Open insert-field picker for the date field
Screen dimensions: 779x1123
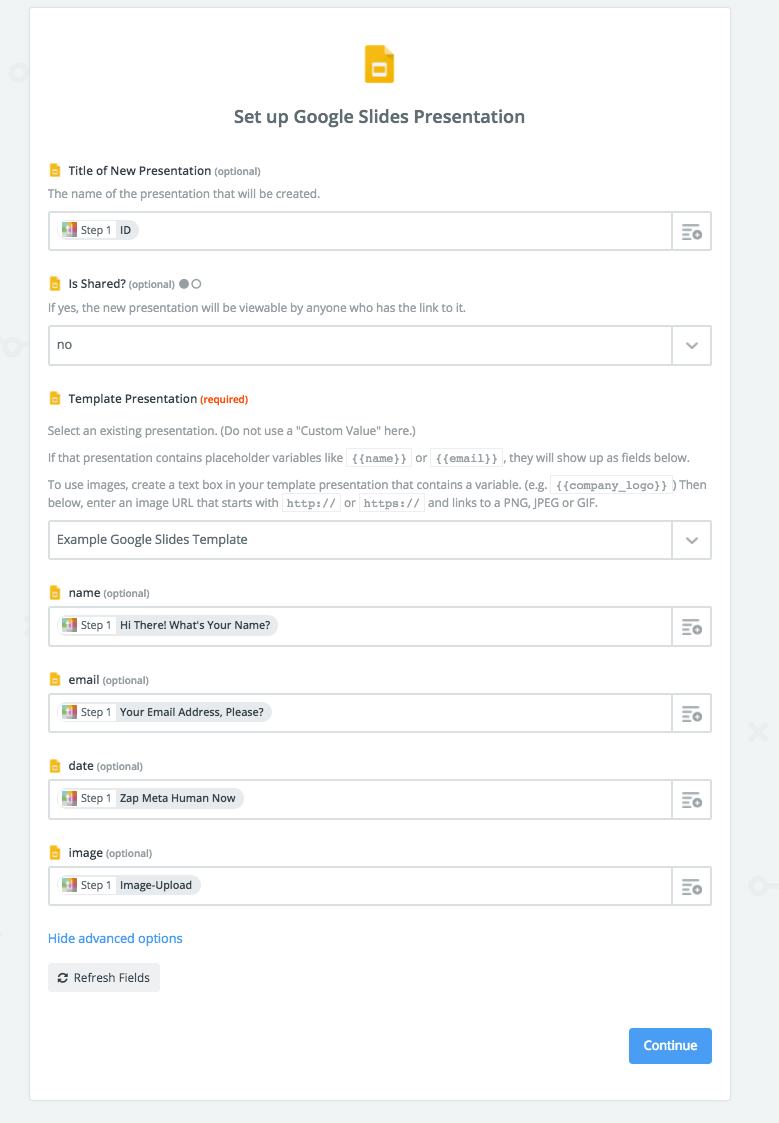[x=692, y=800]
